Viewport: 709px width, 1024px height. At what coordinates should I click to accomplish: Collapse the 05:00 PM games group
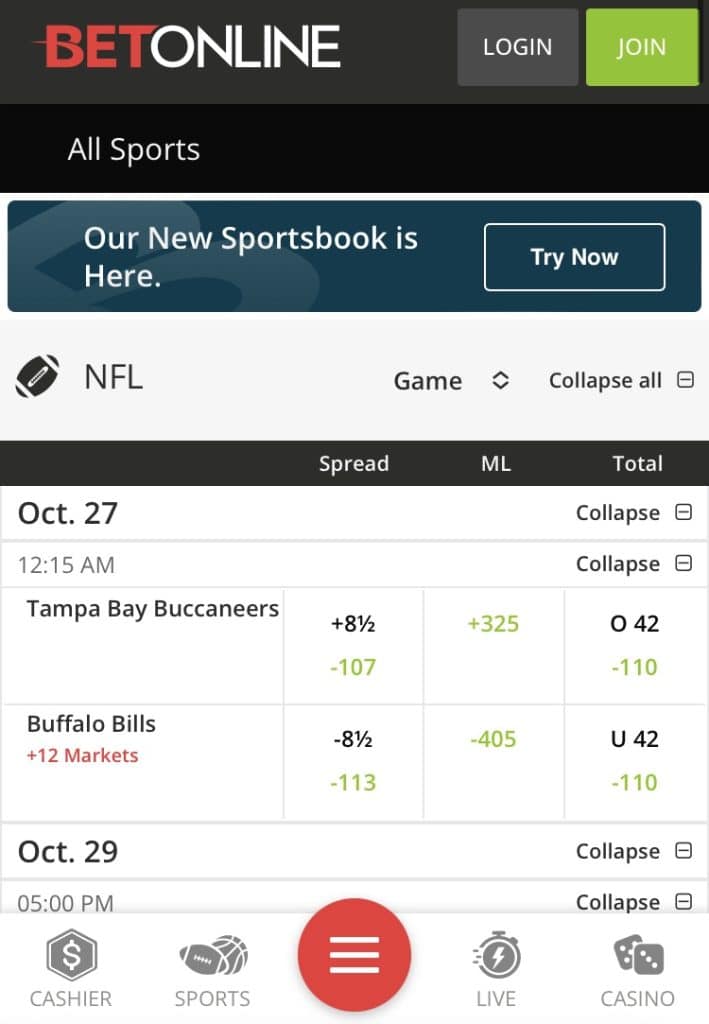(x=683, y=902)
